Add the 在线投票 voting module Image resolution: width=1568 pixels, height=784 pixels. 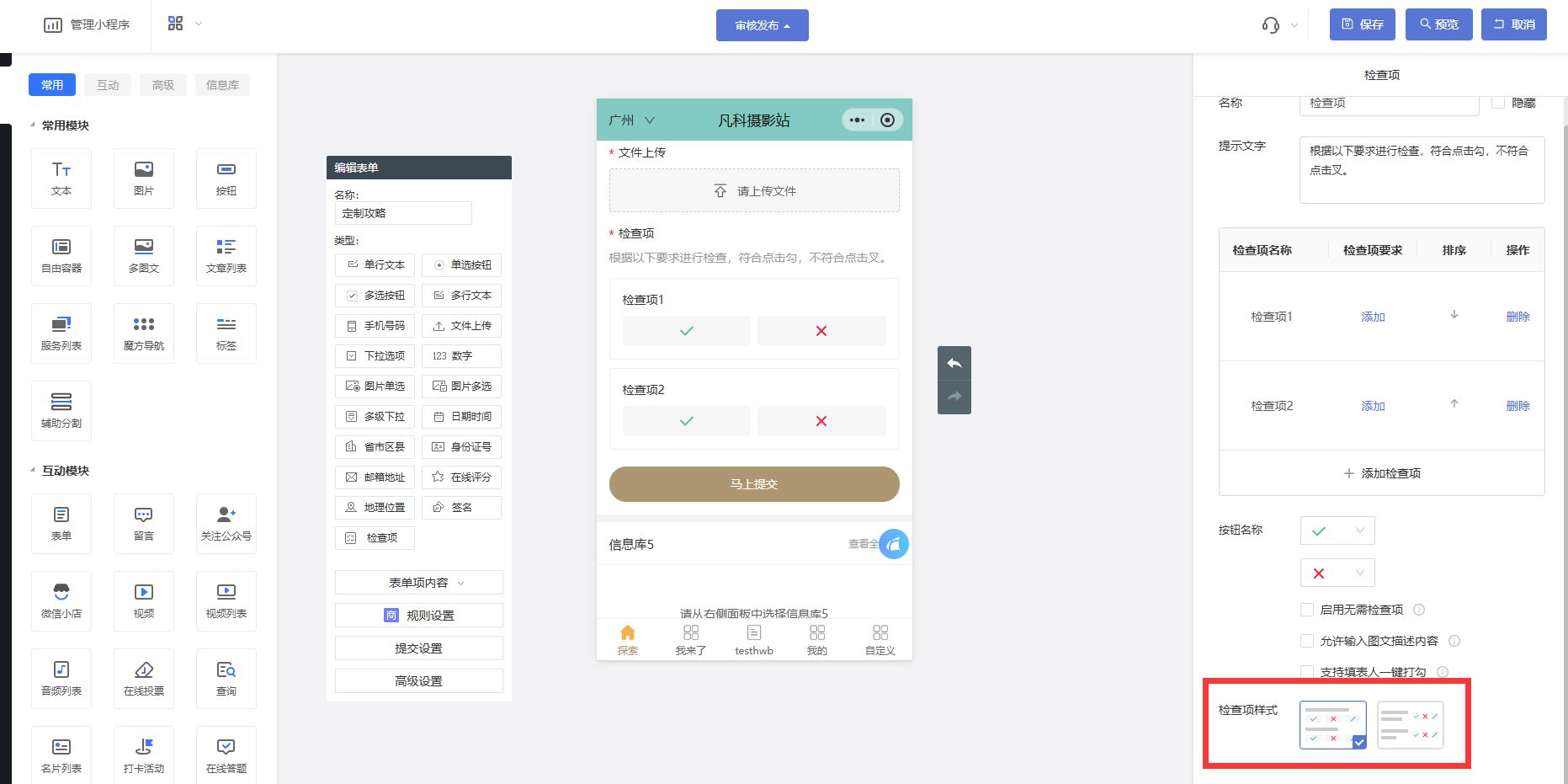(x=144, y=678)
